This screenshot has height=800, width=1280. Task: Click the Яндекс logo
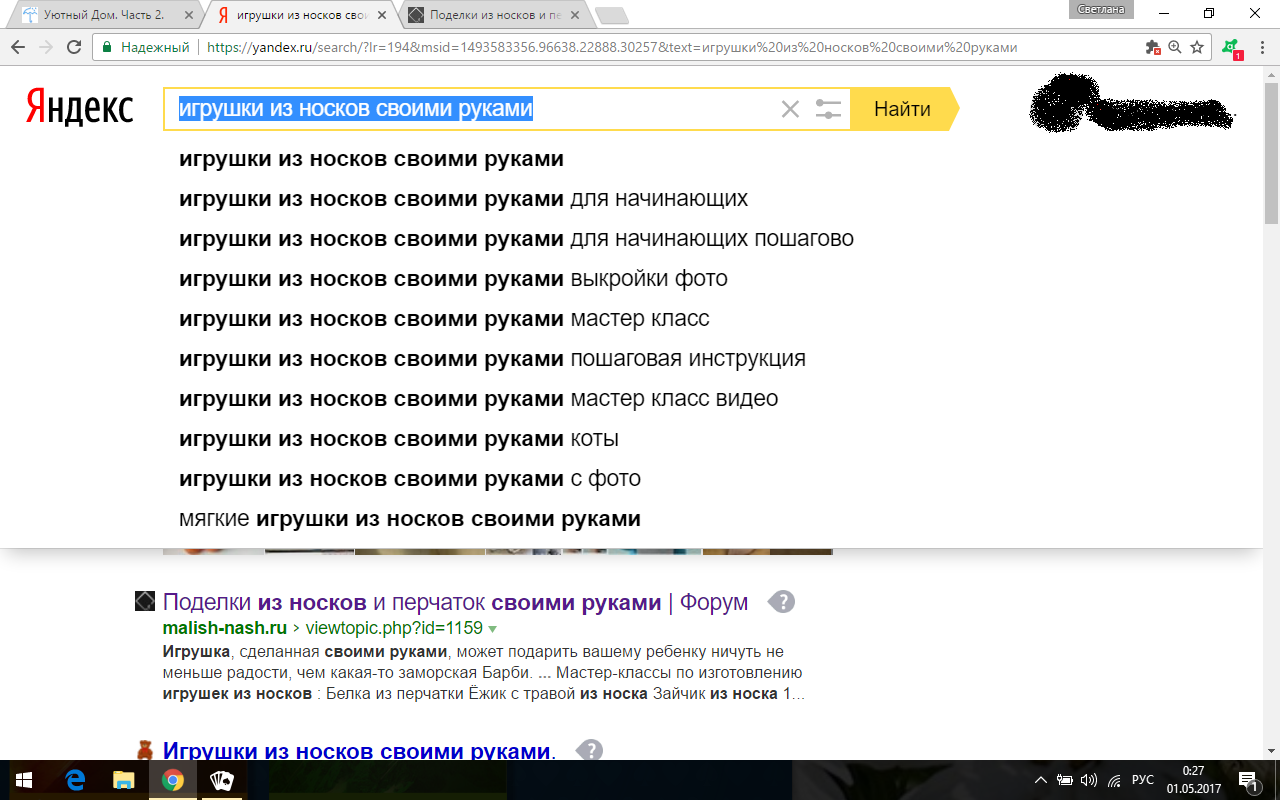(79, 107)
